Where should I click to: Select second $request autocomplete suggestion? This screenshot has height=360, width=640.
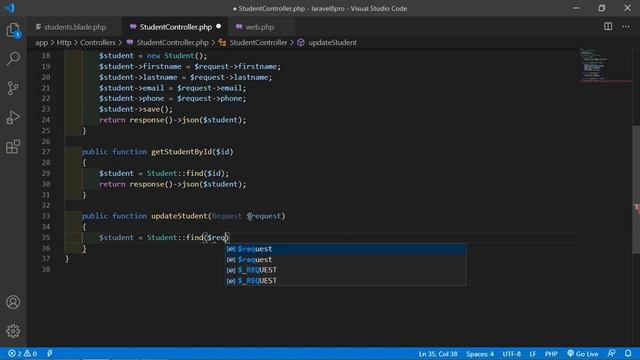[345, 260]
